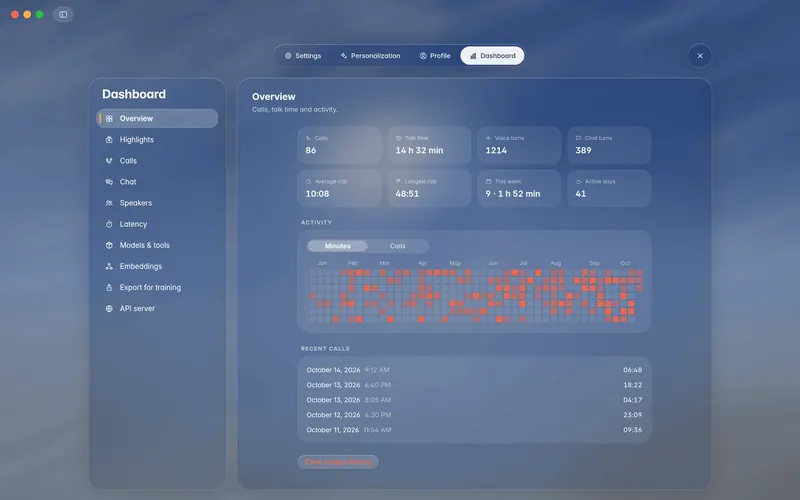Image resolution: width=800 pixels, height=500 pixels.
Task: Click the Export for training icon
Action: 109,287
